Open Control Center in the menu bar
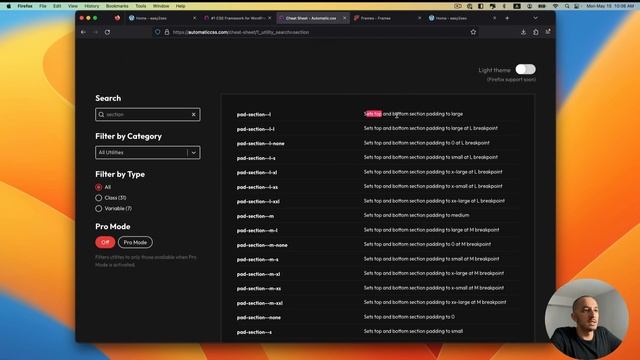This screenshot has width=640, height=360. [577, 6]
